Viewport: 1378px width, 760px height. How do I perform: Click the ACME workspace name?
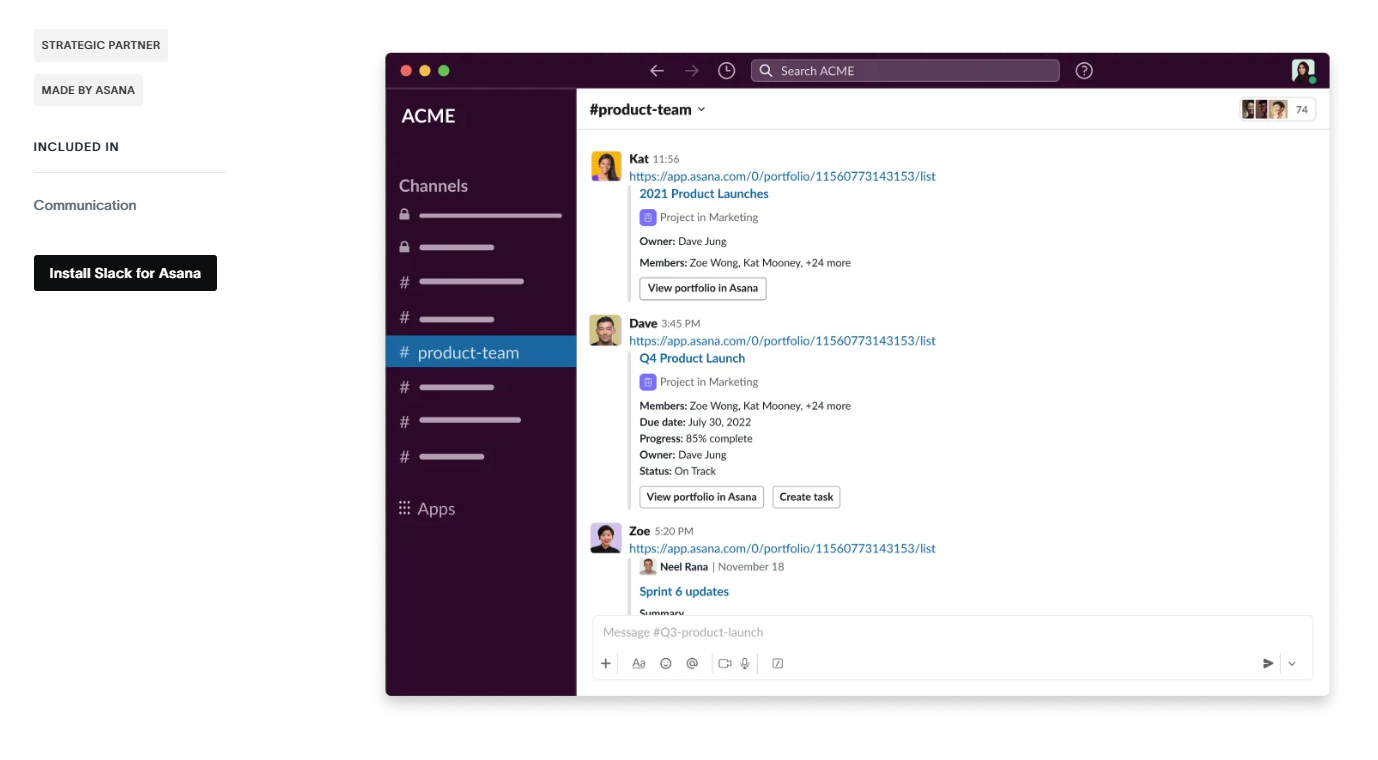[x=428, y=116]
